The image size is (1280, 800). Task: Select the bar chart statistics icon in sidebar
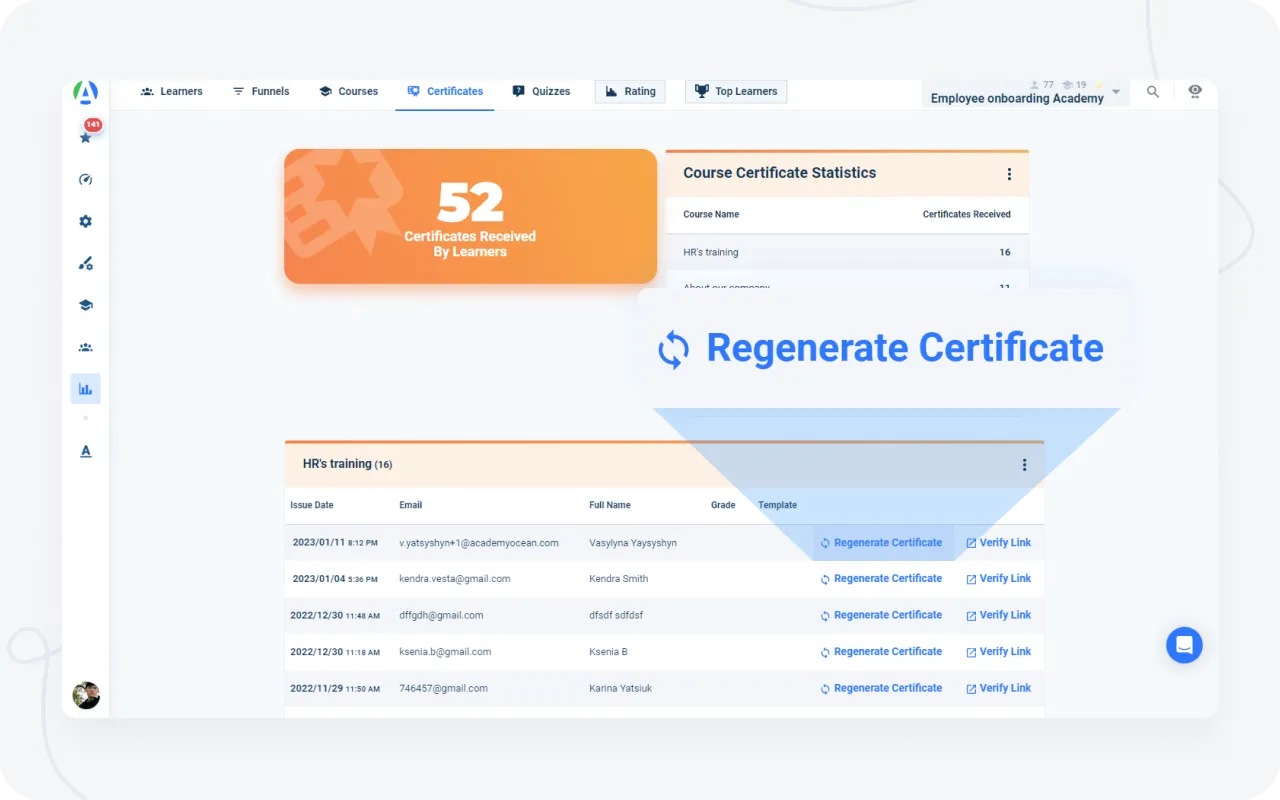(x=86, y=389)
